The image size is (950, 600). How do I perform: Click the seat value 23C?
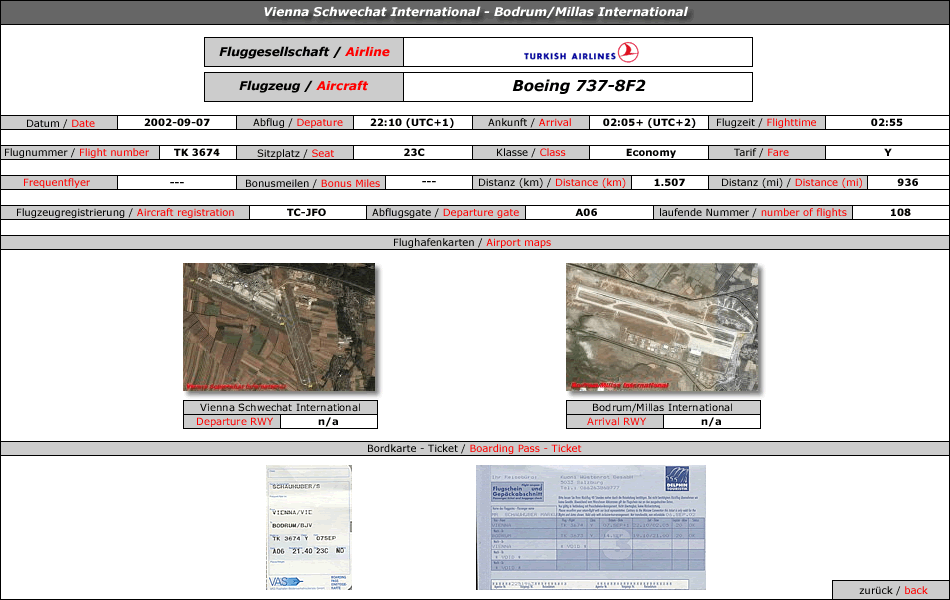(414, 153)
